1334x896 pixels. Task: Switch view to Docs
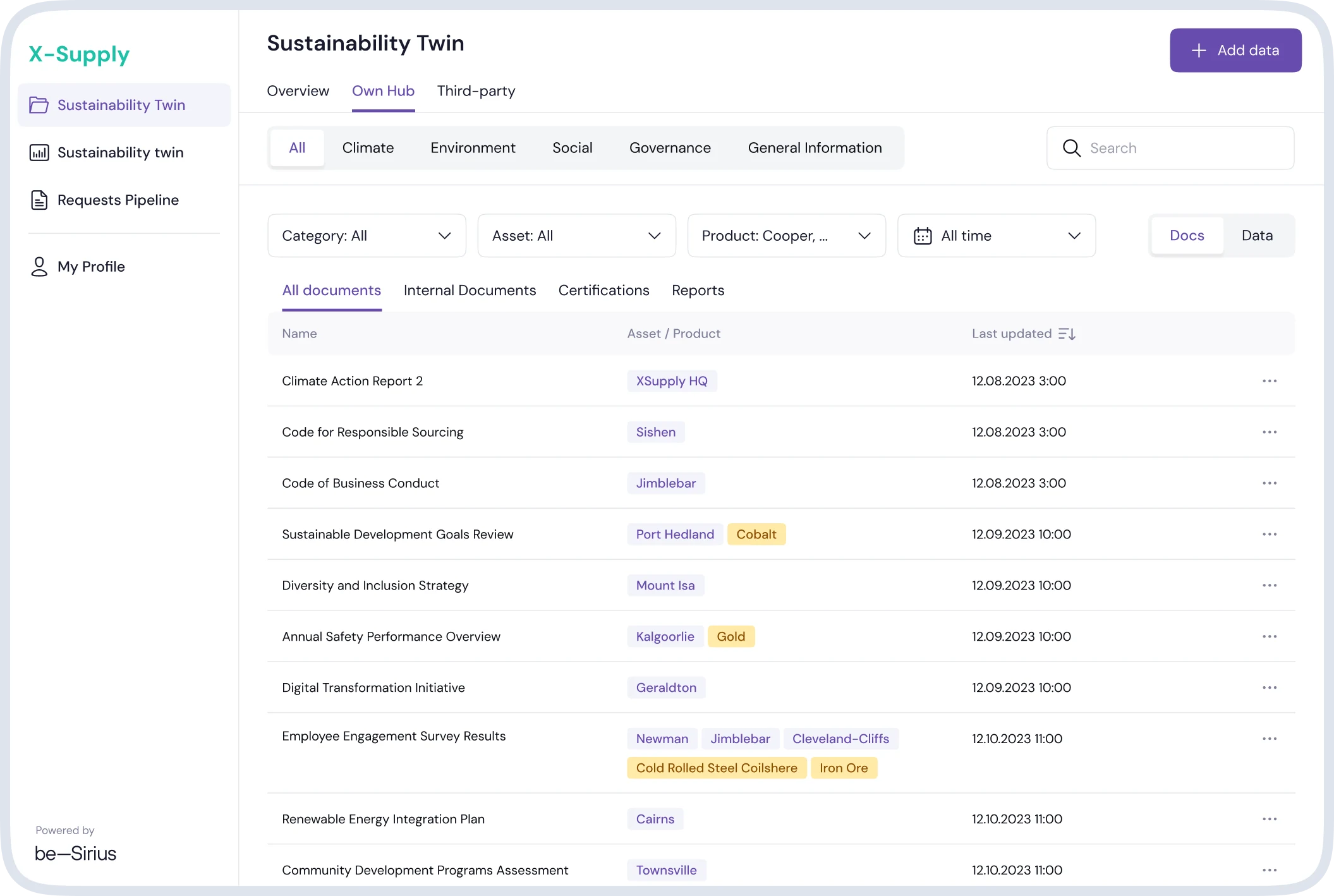coord(1187,236)
